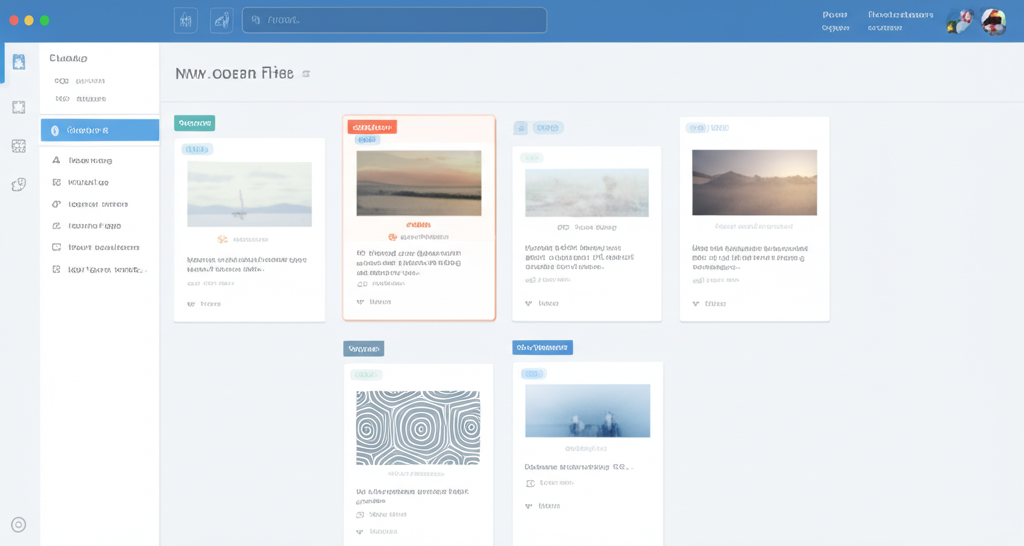Select the second icon in the left rail

[x=19, y=107]
